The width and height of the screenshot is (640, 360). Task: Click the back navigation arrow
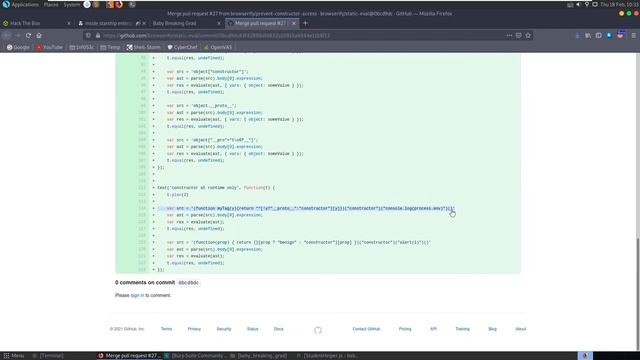[x=7, y=36]
